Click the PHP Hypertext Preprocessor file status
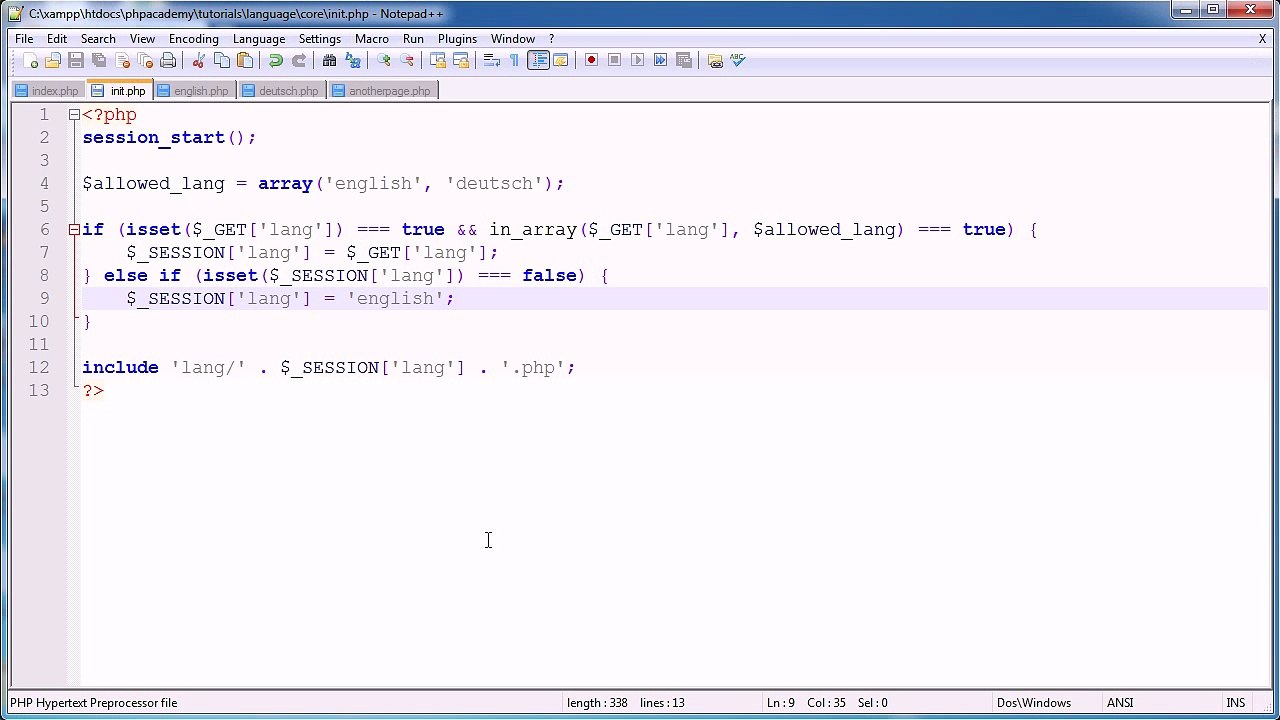This screenshot has width=1280, height=720. (x=93, y=703)
